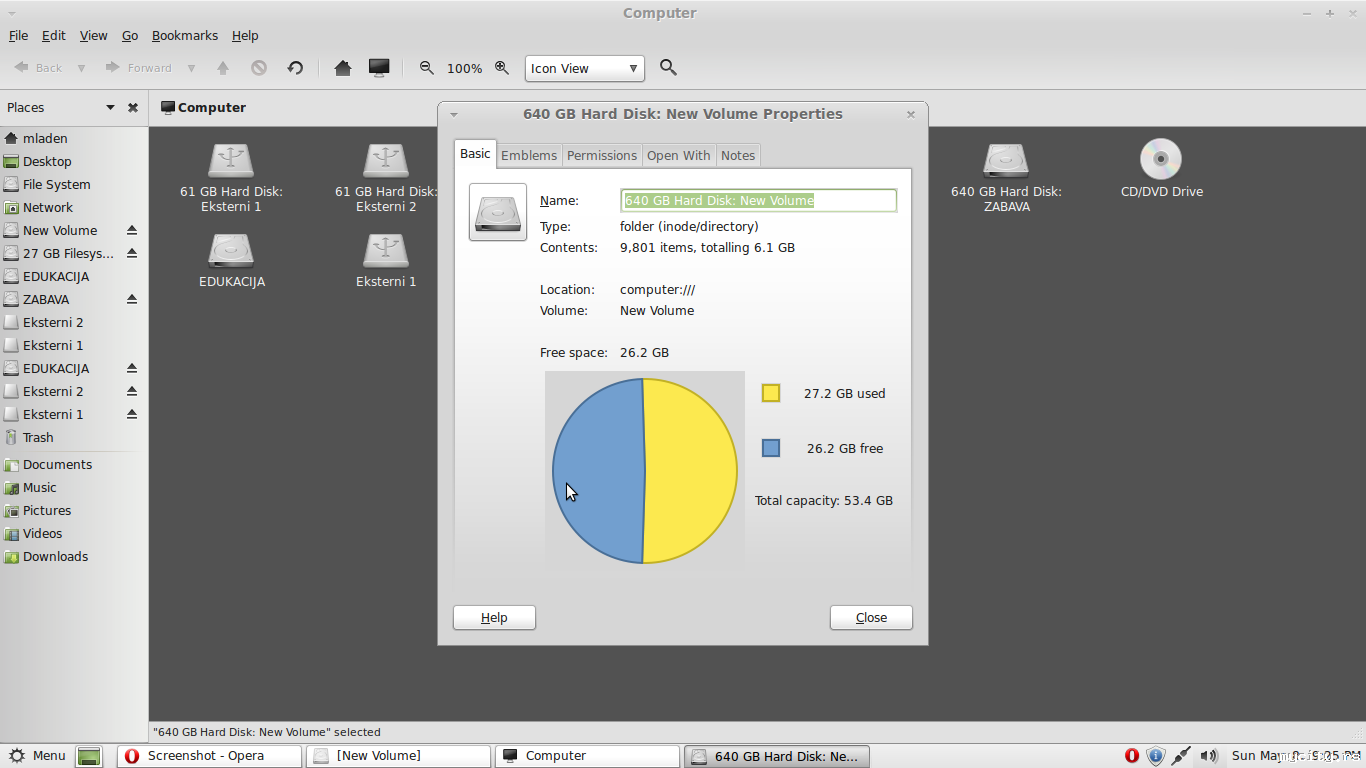Open the Forward history dropdown arrow
The width and height of the screenshot is (1366, 768).
tap(191, 68)
